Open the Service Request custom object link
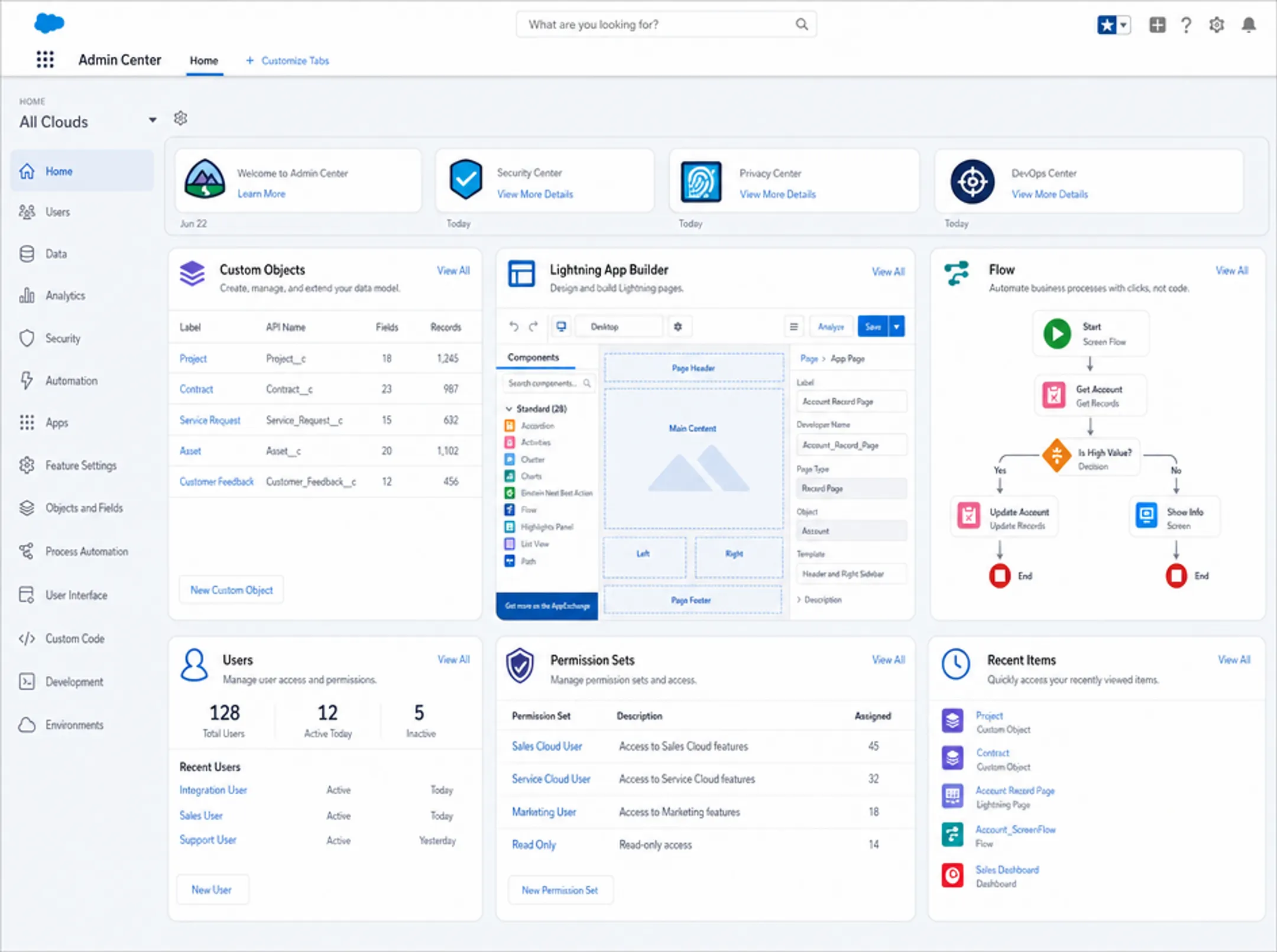The image size is (1277, 952). click(x=210, y=420)
